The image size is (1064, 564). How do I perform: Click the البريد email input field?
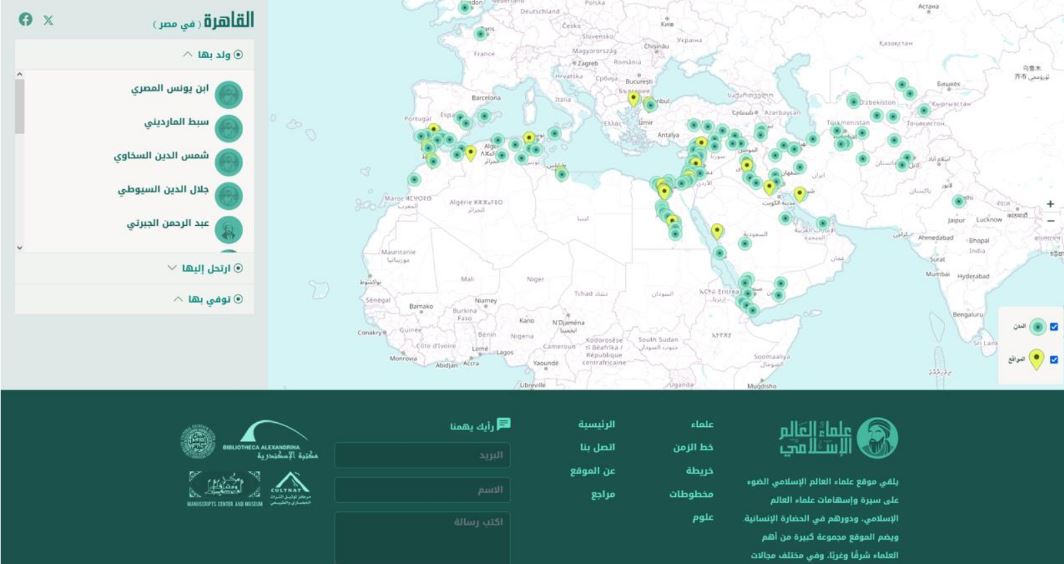pyautogui.click(x=422, y=455)
